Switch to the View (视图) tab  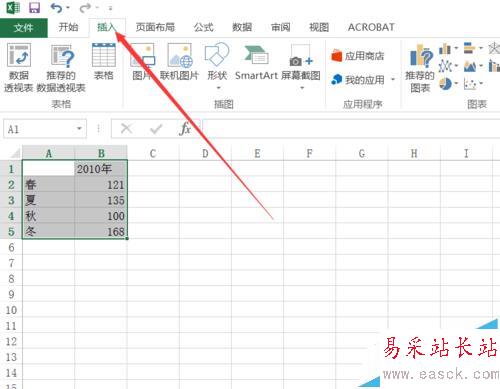[319, 27]
